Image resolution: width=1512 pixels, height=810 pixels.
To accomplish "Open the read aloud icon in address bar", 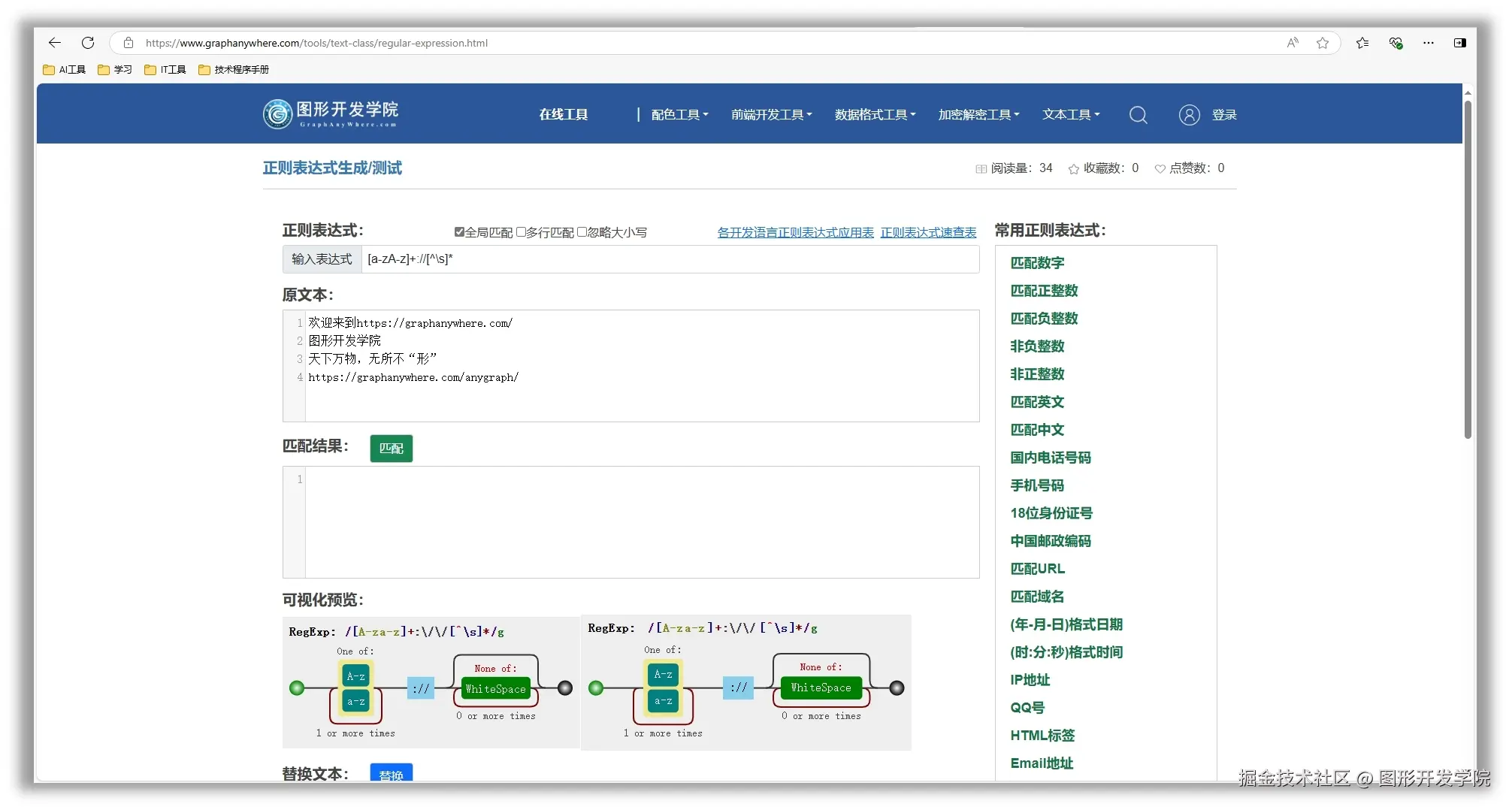I will (1293, 43).
